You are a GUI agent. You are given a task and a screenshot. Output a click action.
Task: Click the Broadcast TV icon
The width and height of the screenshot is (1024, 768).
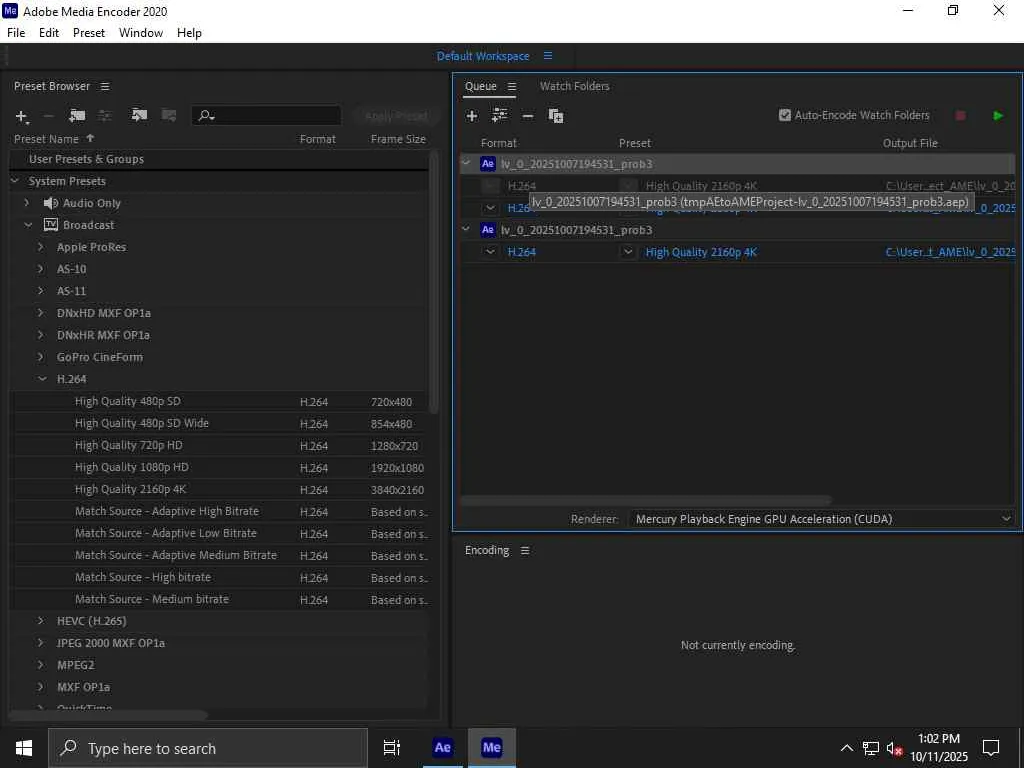click(x=50, y=225)
